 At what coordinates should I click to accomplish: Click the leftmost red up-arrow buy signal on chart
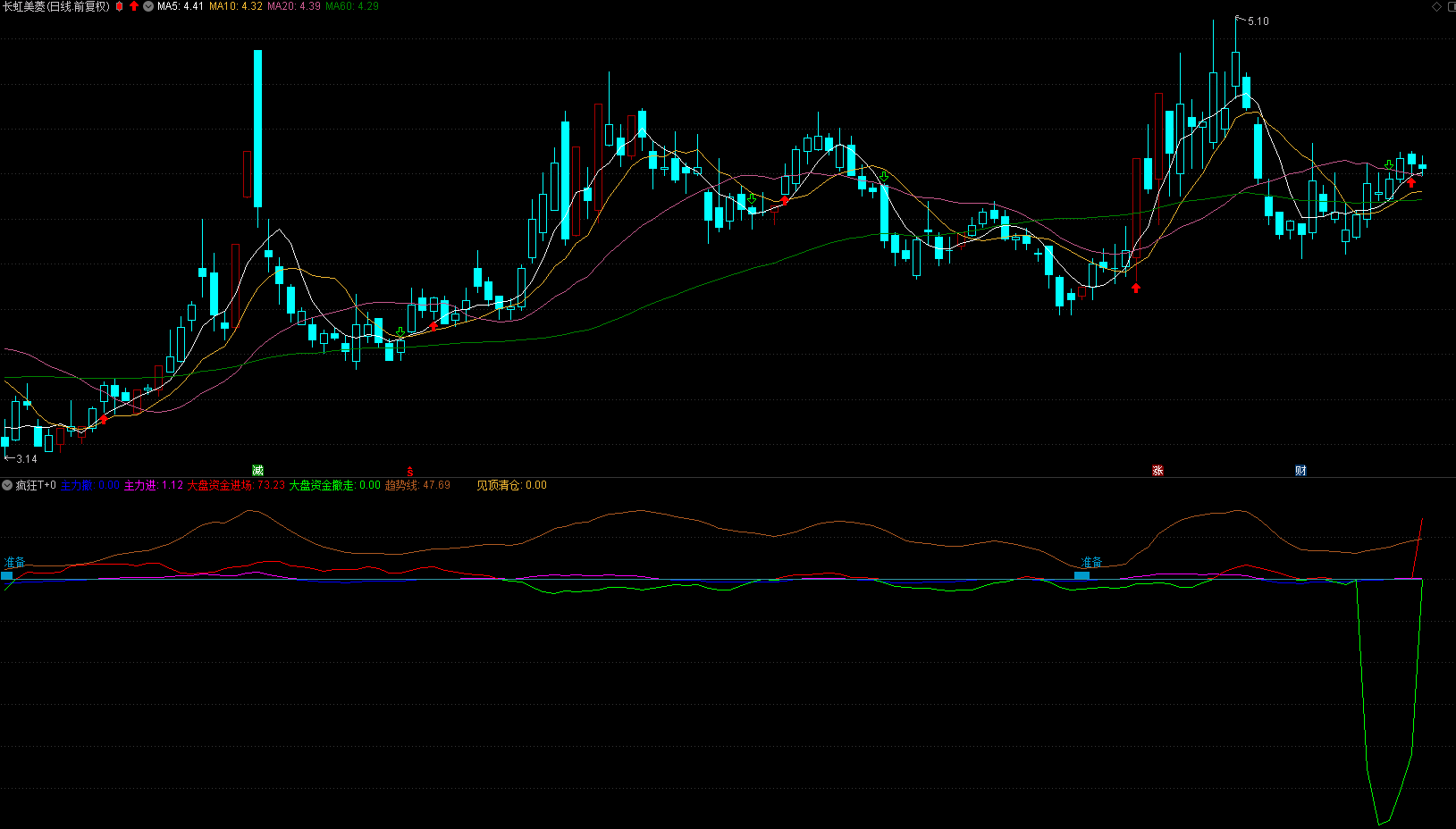104,419
